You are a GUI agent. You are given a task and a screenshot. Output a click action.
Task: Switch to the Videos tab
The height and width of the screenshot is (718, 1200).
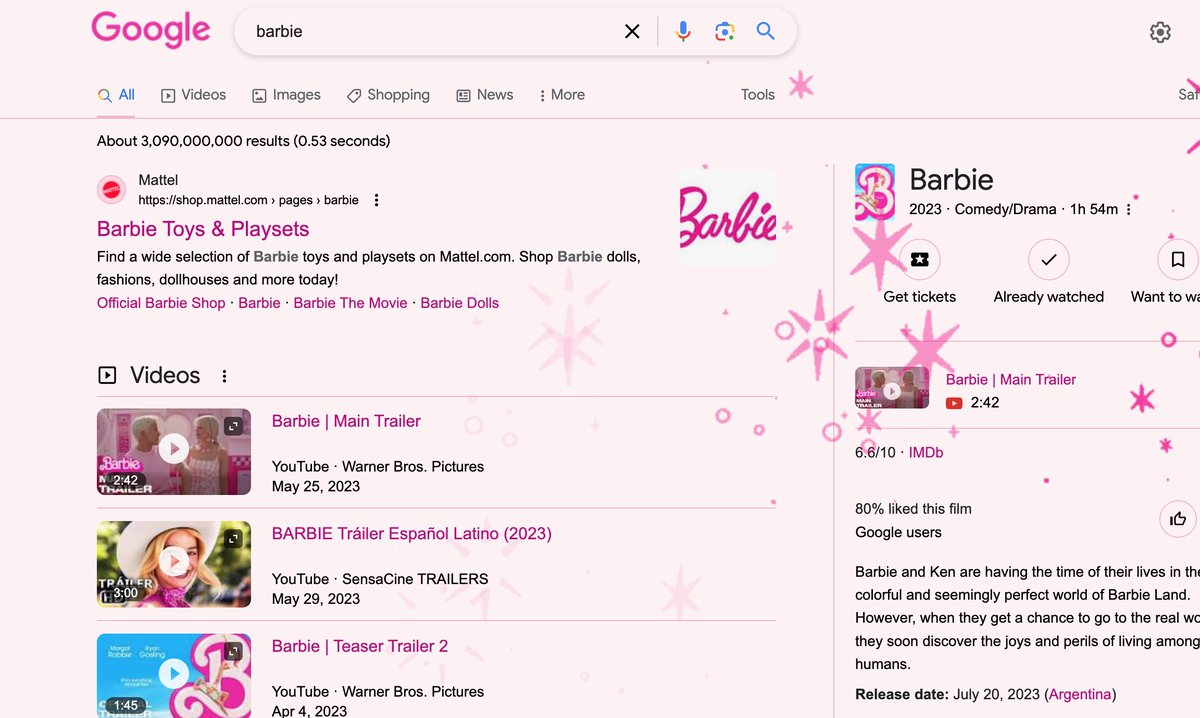tap(193, 95)
